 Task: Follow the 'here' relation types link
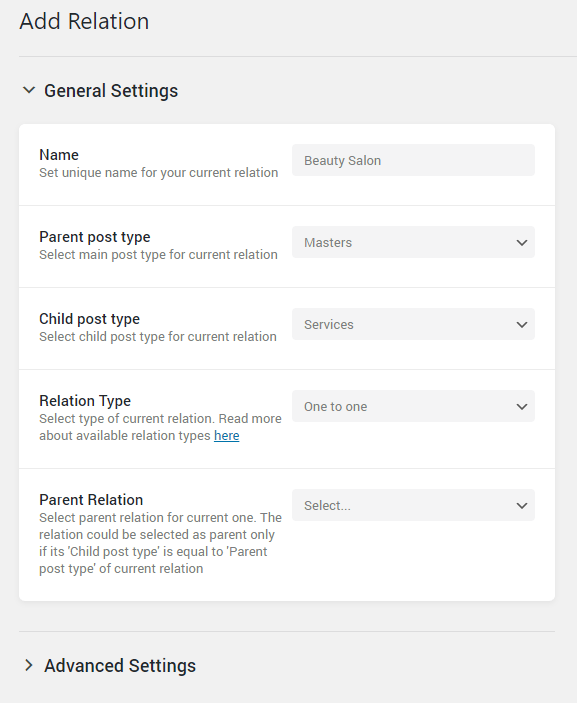(226, 436)
